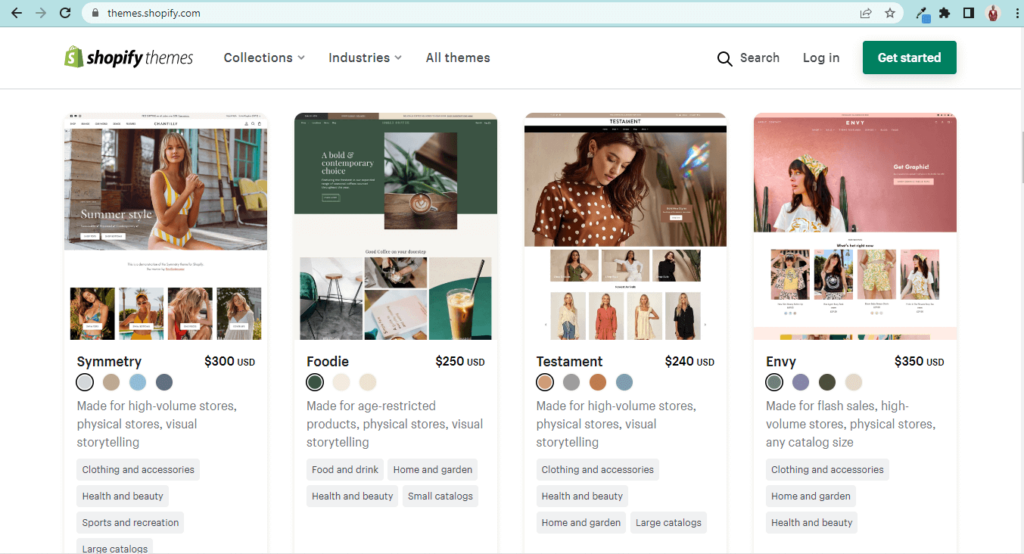Click the Shopify themes logo
This screenshot has width=1024, height=554.
tap(129, 57)
